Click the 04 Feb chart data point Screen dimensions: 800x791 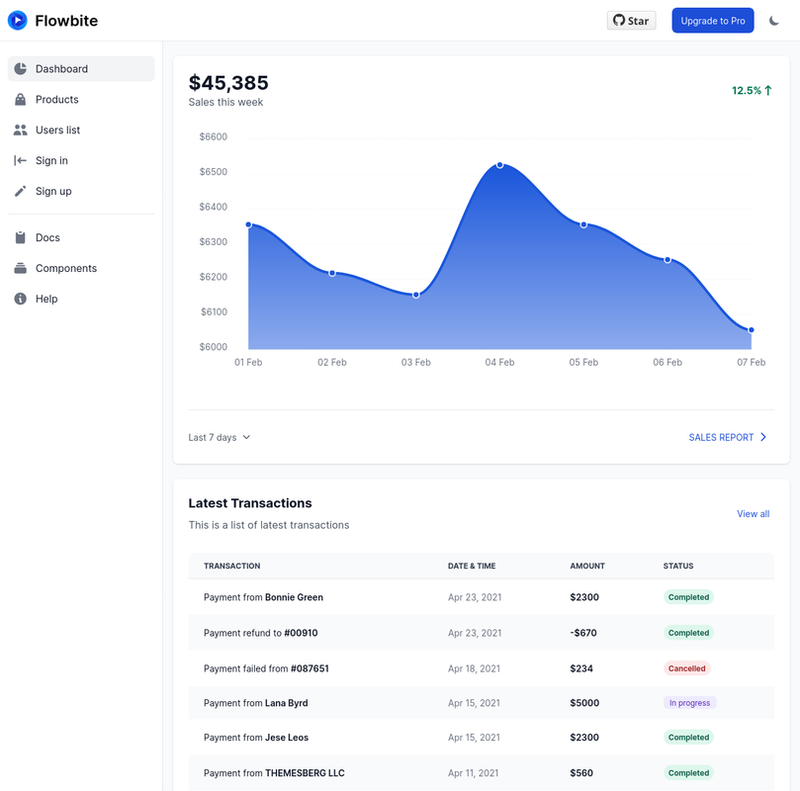pyautogui.click(x=500, y=165)
